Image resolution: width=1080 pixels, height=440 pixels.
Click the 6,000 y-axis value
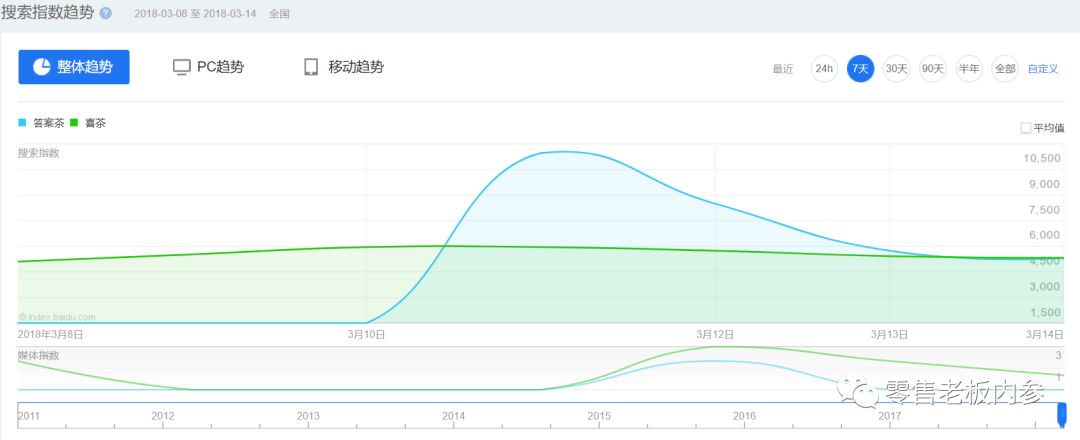(1045, 235)
